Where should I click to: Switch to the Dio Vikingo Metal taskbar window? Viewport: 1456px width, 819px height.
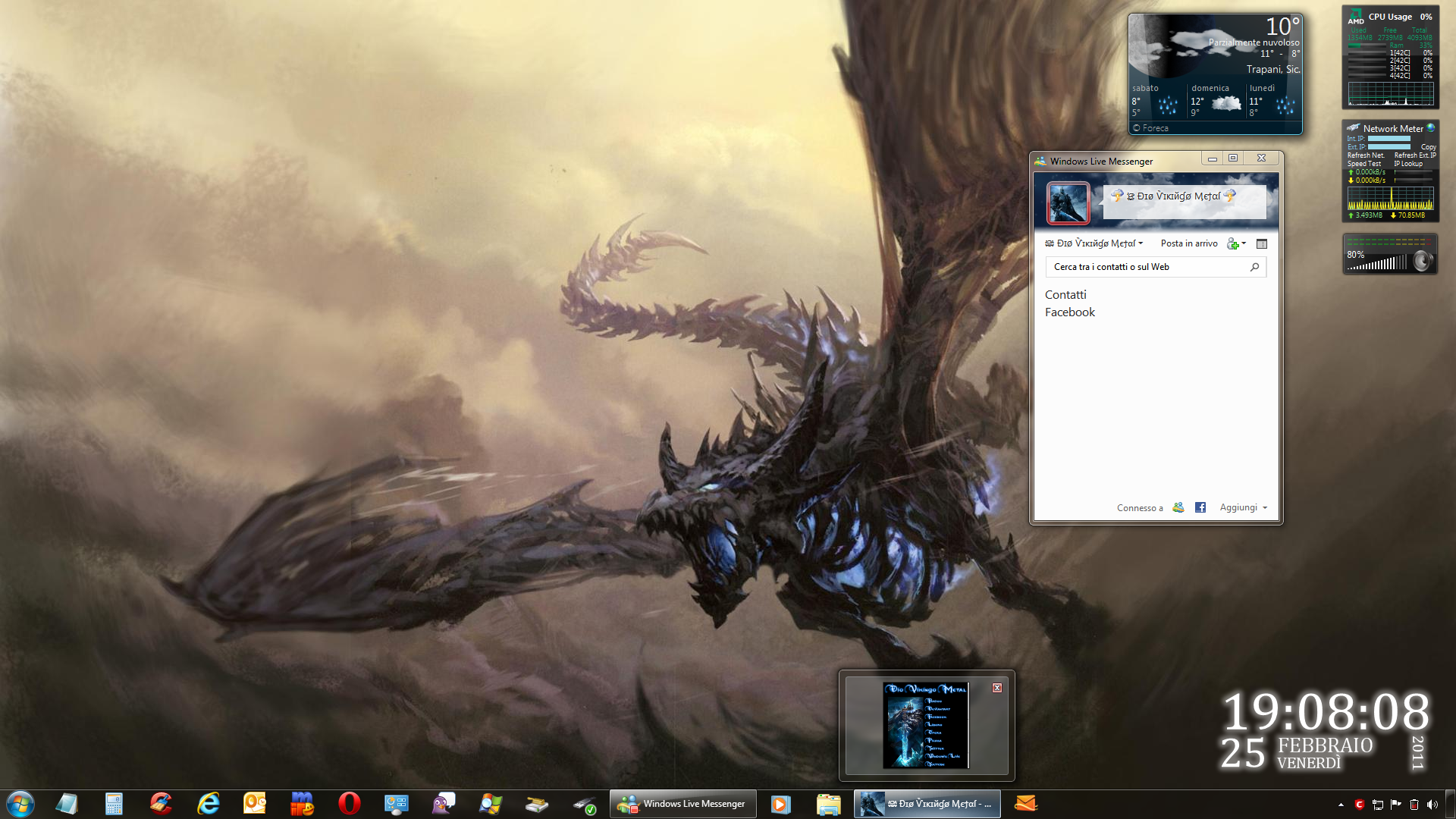point(927,804)
